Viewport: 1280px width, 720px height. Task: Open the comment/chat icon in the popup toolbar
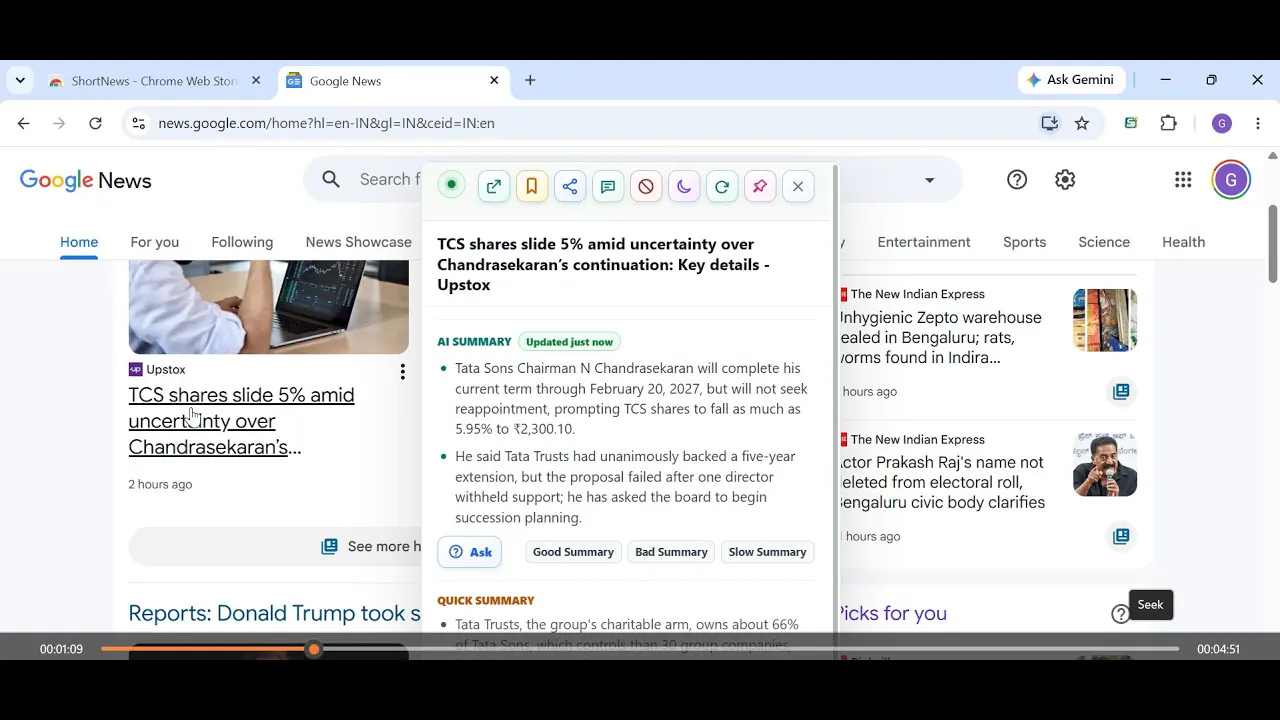tap(608, 186)
